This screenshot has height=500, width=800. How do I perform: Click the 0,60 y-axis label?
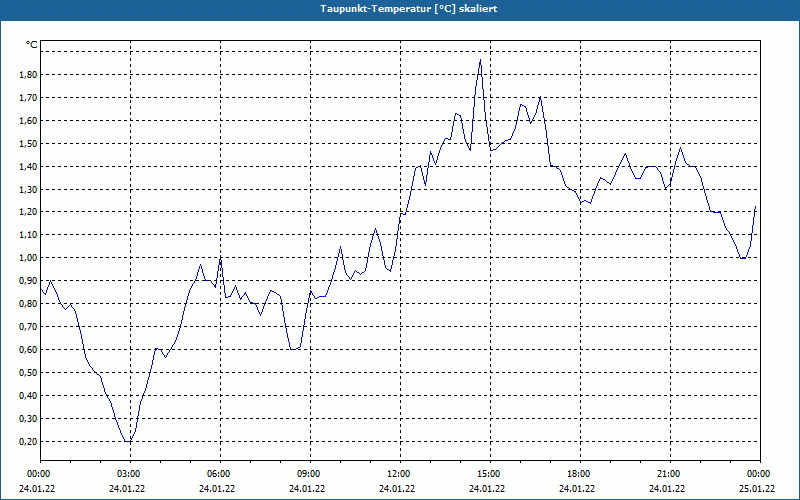point(27,350)
